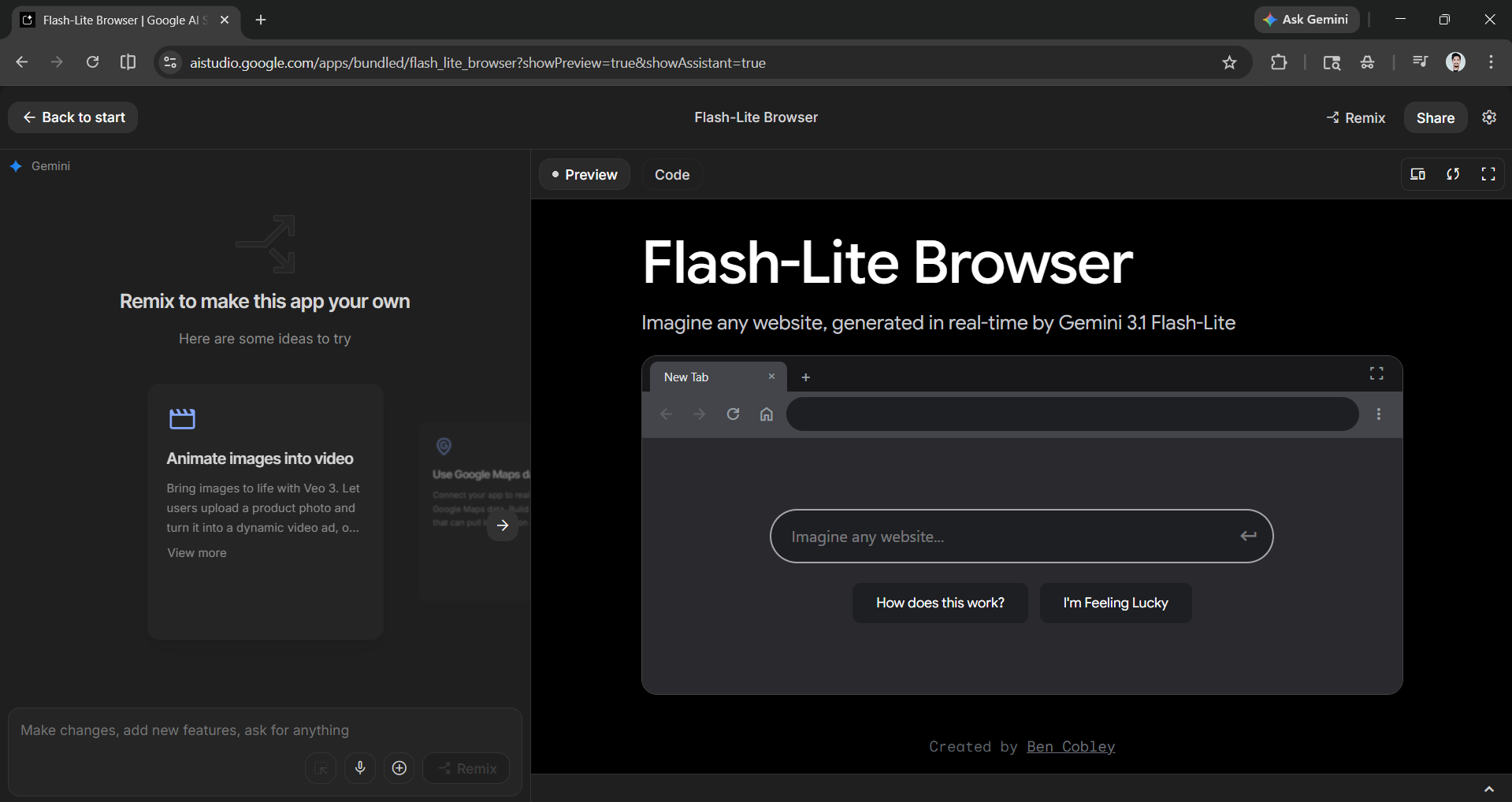Reload the app preview

(1453, 174)
